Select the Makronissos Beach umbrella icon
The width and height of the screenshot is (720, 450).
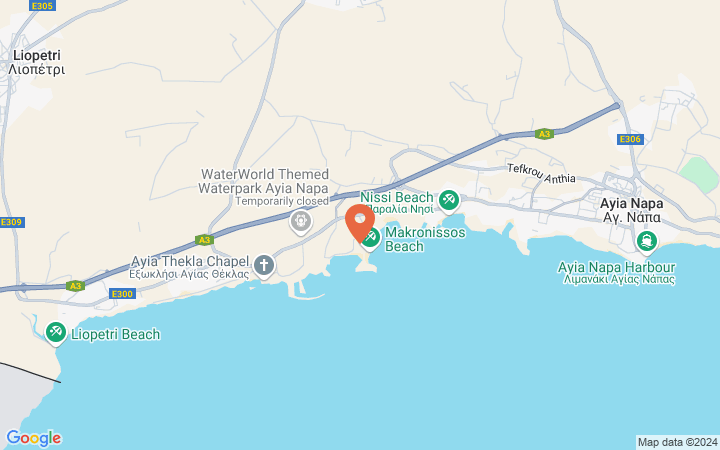point(371,238)
